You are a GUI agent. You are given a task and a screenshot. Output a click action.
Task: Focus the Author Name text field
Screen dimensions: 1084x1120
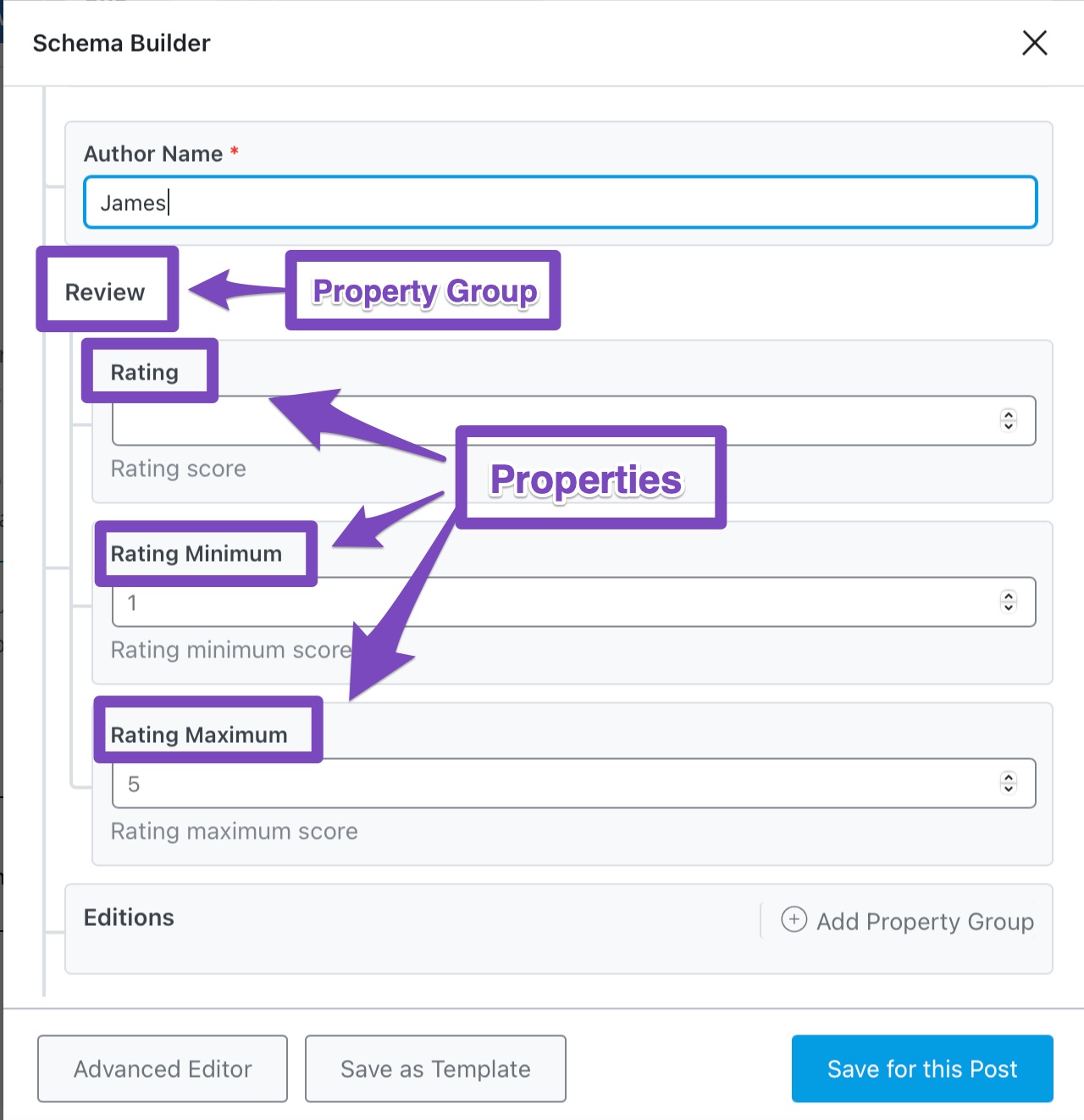pos(560,202)
